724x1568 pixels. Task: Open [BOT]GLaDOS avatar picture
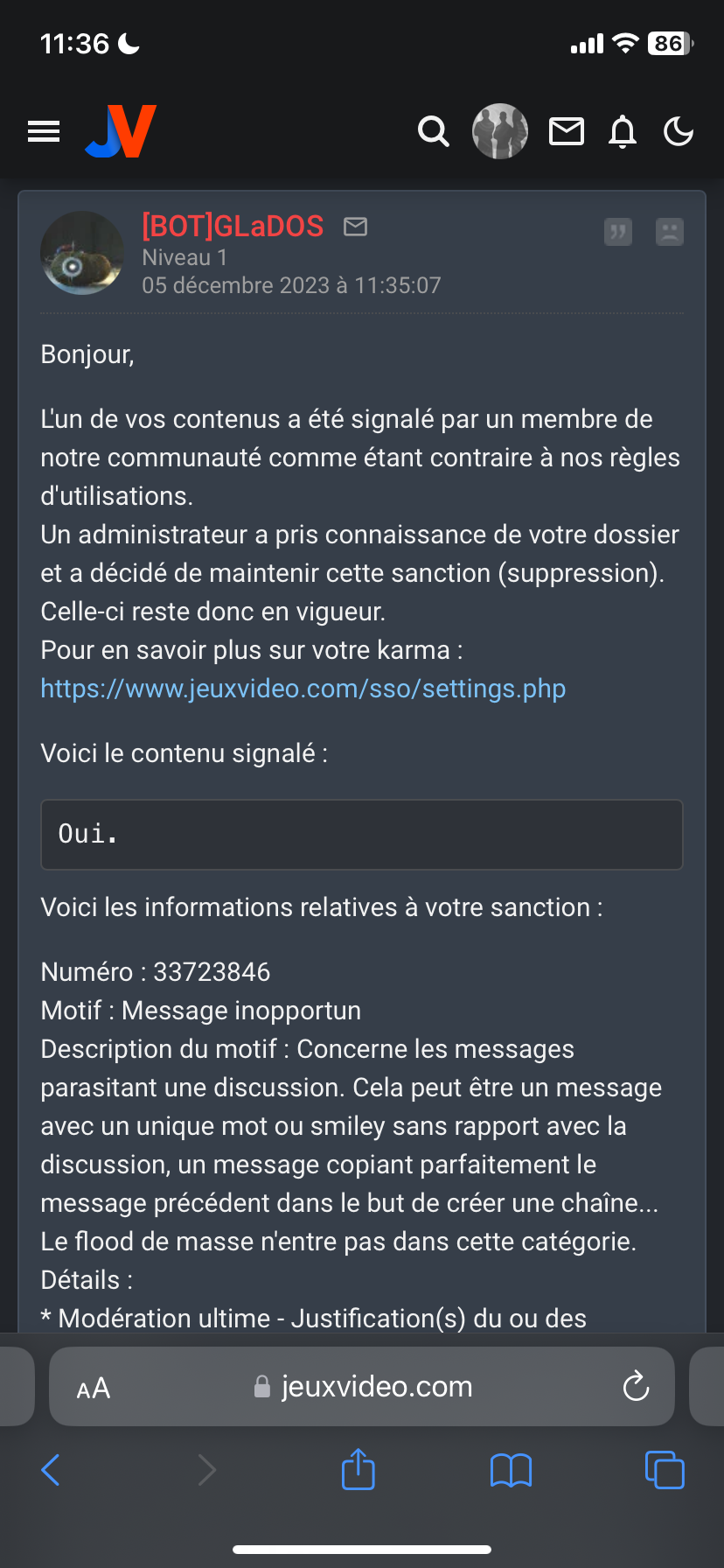82,253
